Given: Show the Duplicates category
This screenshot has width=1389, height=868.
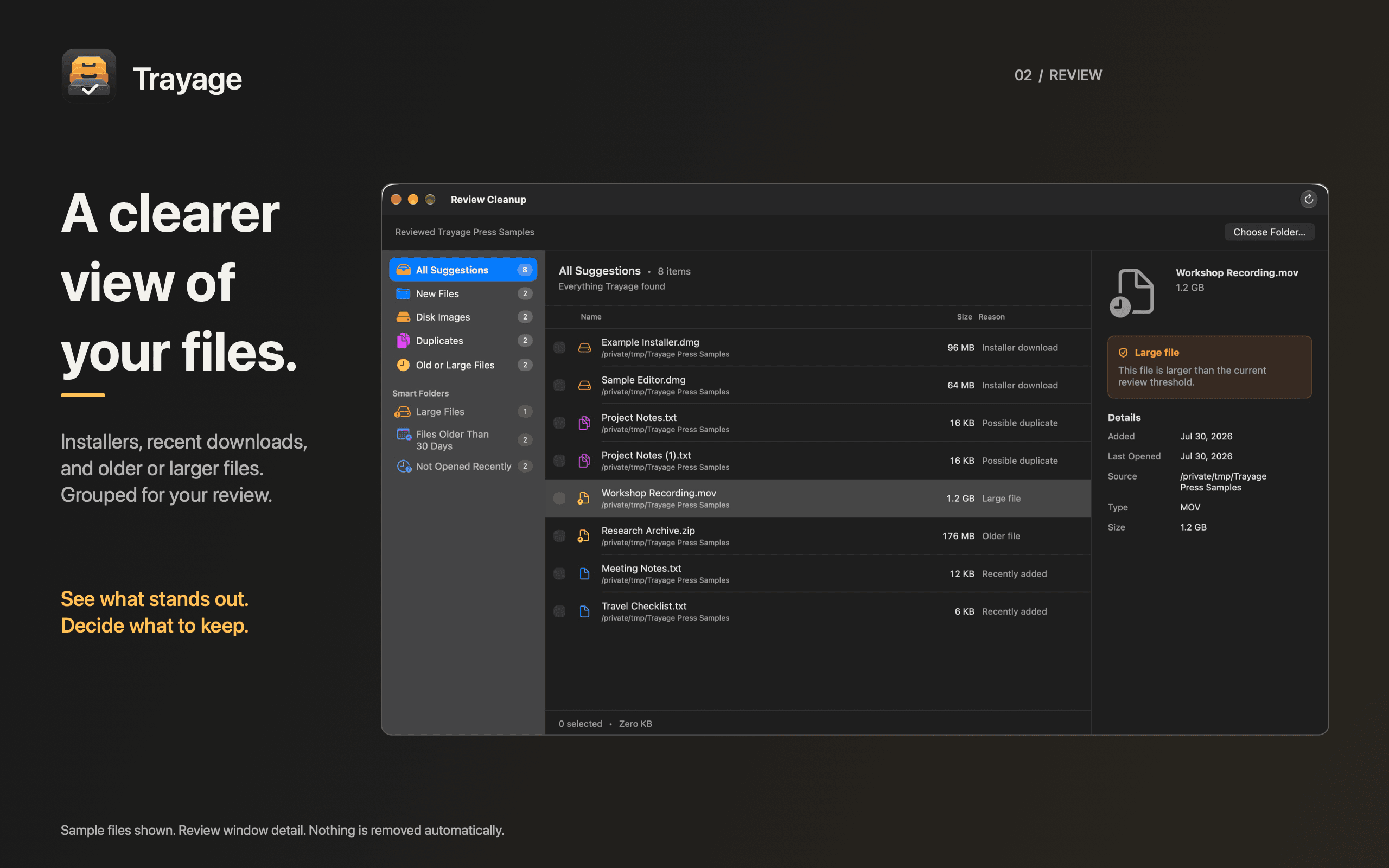Looking at the screenshot, I should coord(463,341).
